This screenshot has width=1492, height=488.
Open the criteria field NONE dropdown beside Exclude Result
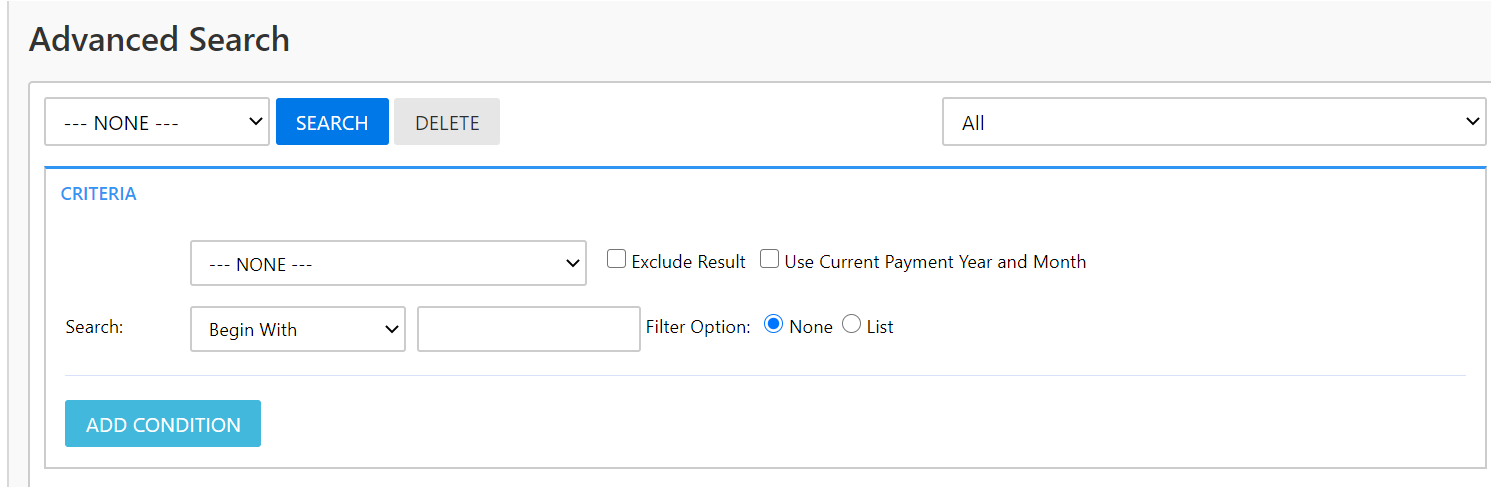388,263
